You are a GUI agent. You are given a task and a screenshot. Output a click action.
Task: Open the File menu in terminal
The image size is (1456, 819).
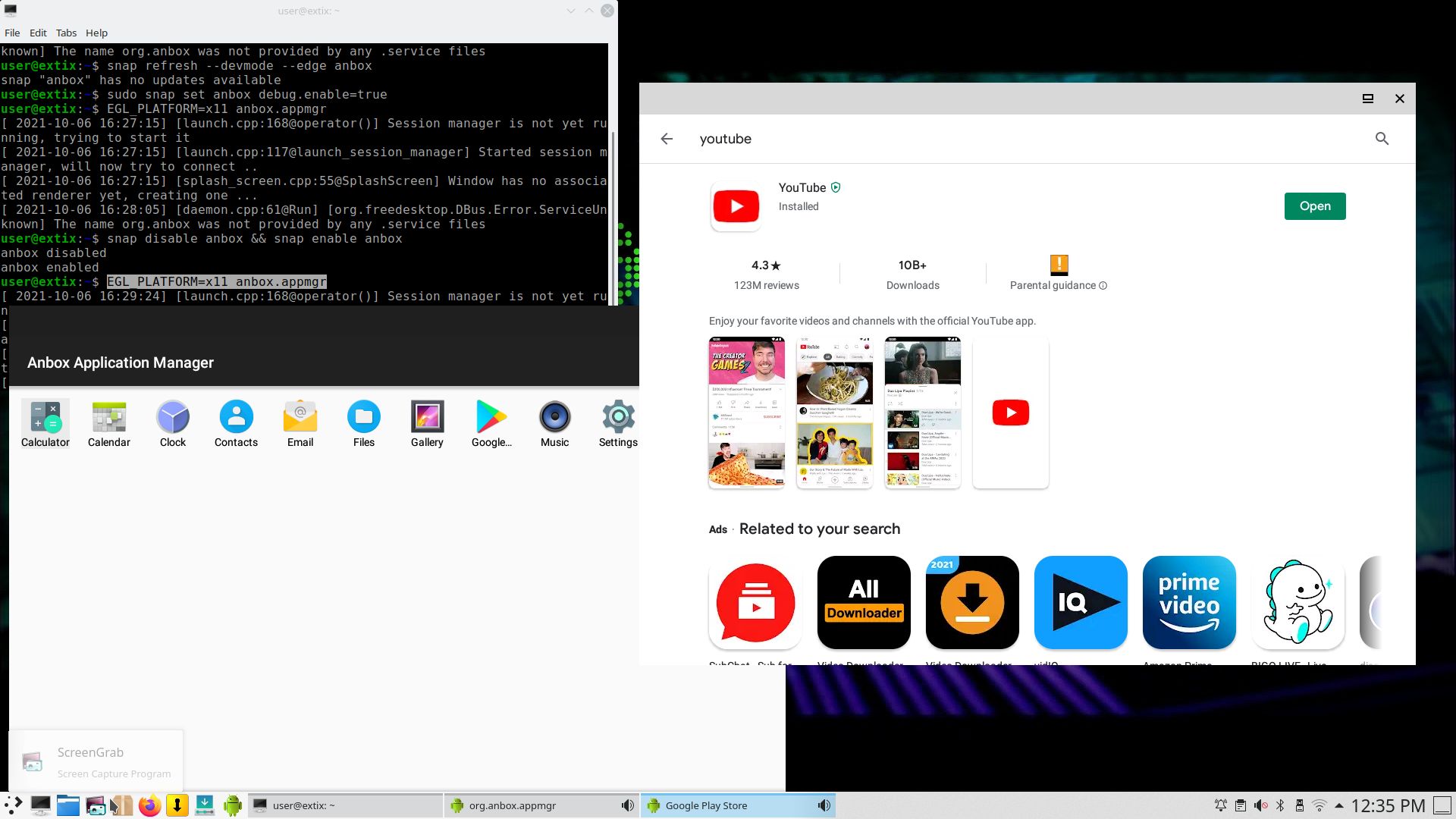coord(12,33)
